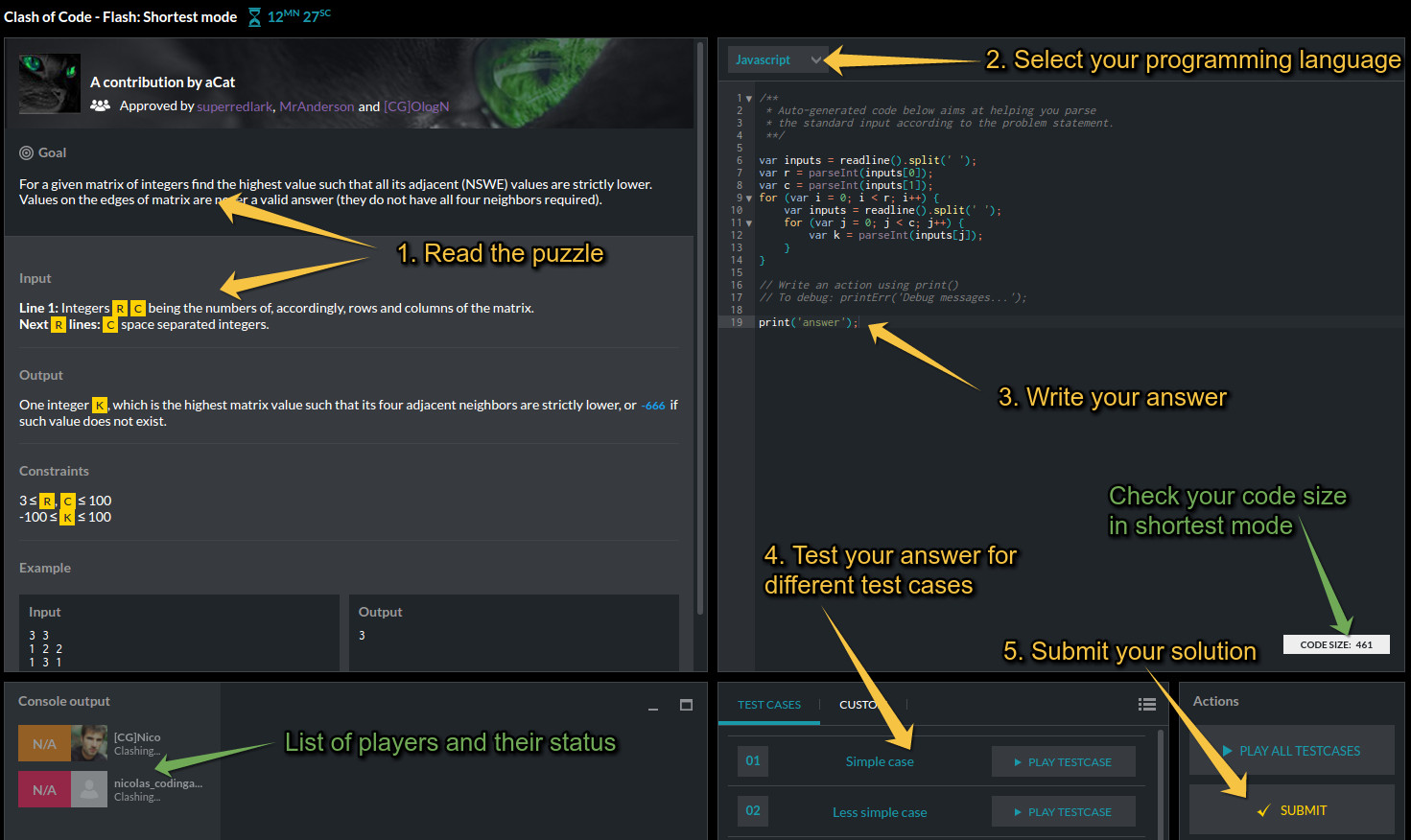Image resolution: width=1411 pixels, height=840 pixels.
Task: Click the test case list view icon
Action: pos(1146,705)
